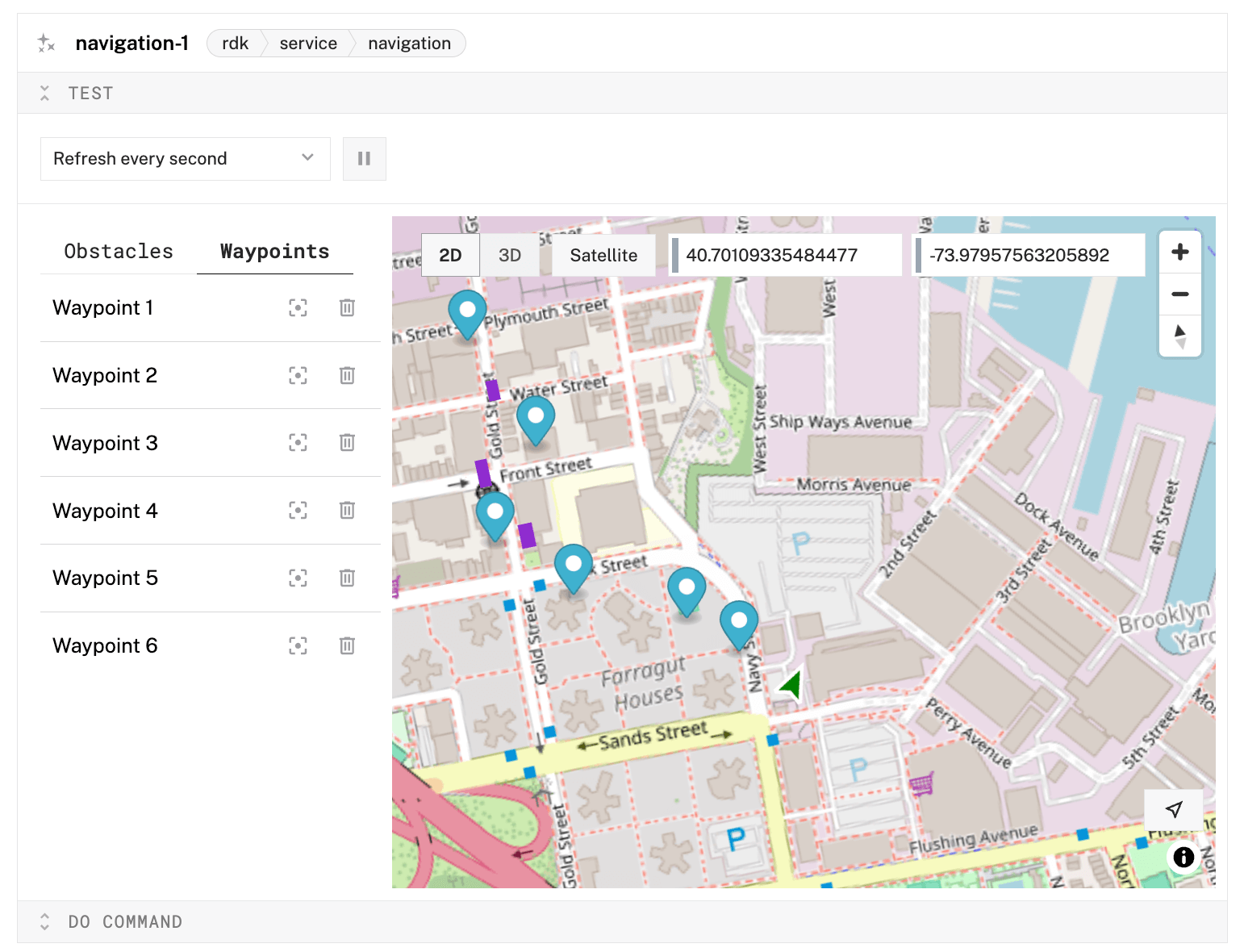Switch to the Obstacles tab
Image resolution: width=1244 pixels, height=952 pixels.
119,251
